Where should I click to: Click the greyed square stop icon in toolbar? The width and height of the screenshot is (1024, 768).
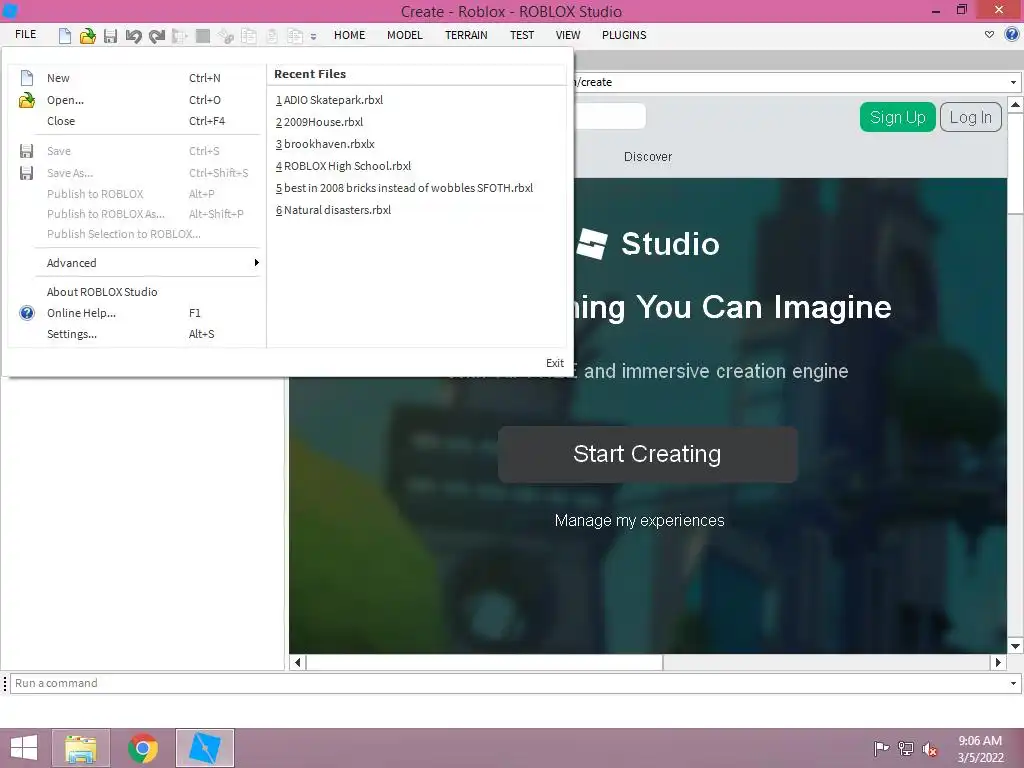(x=203, y=35)
